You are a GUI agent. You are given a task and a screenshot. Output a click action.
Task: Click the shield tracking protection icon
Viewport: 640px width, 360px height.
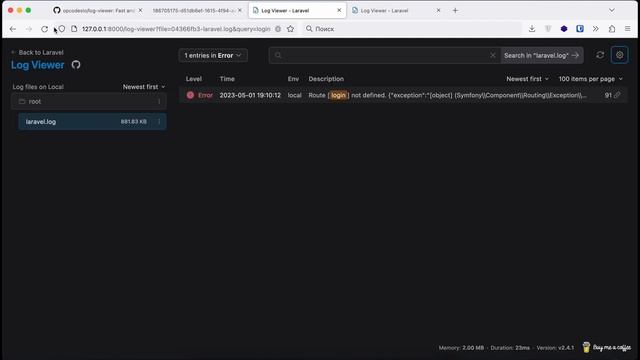click(62, 29)
